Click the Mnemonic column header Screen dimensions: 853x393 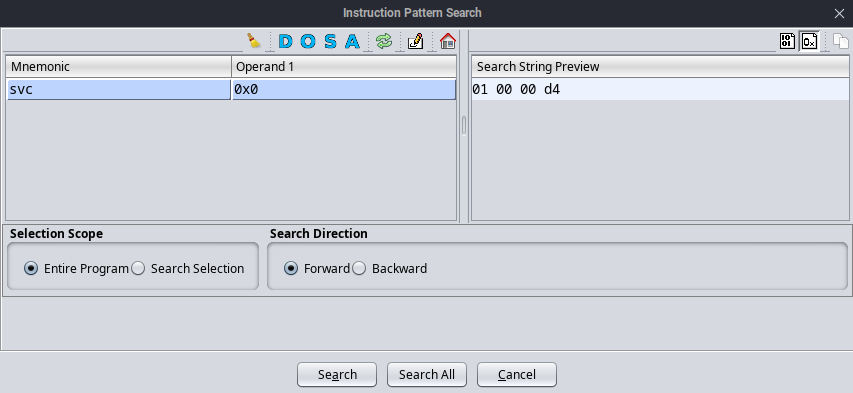pos(119,66)
